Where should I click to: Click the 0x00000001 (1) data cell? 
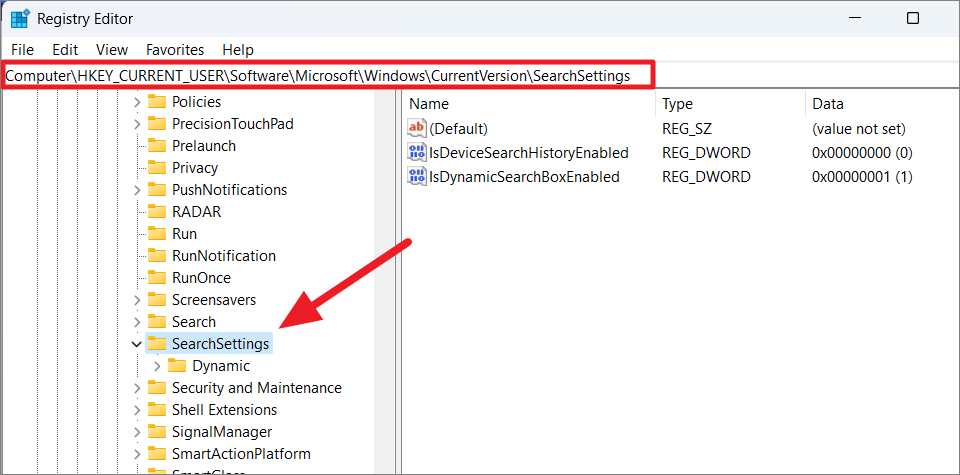click(x=863, y=178)
